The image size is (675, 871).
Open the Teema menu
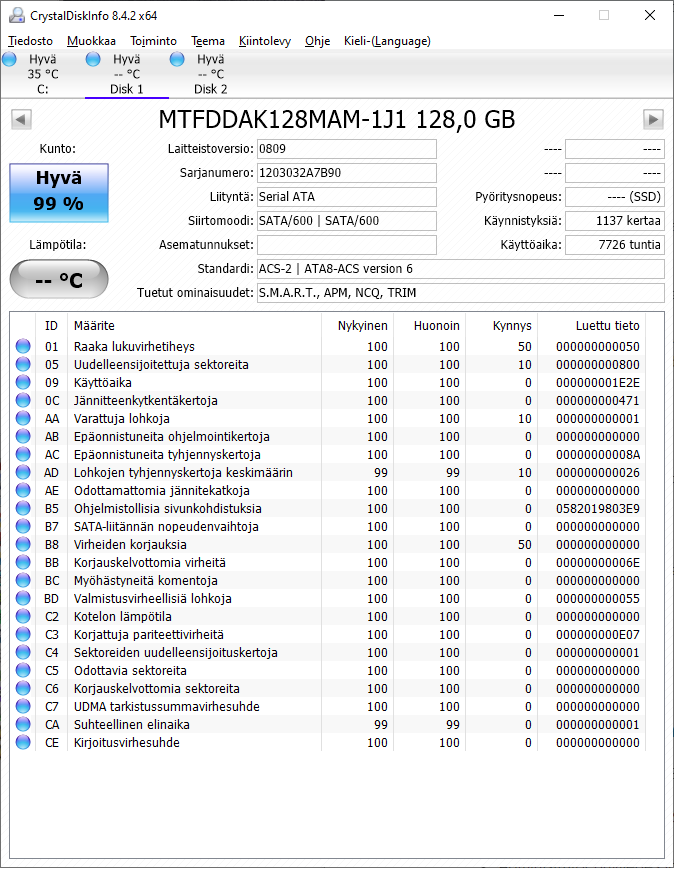click(208, 41)
